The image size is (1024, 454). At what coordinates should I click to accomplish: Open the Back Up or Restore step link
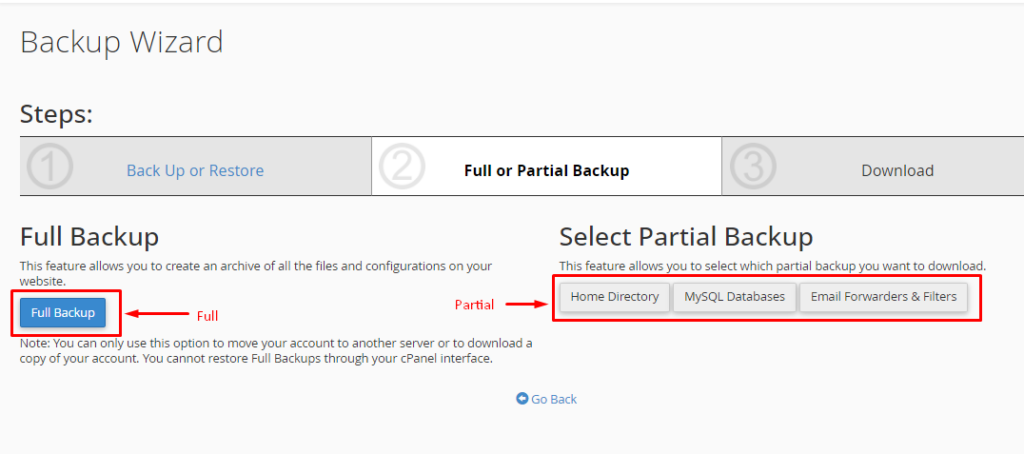click(x=195, y=170)
